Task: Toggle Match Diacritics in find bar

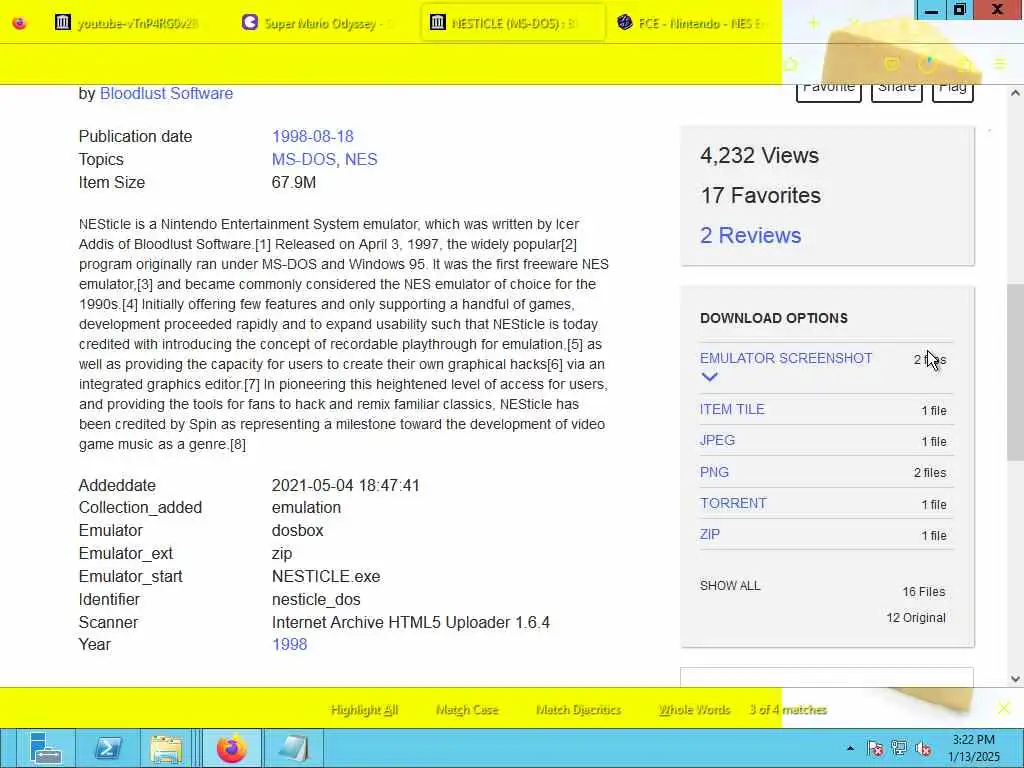Action: 578,710
